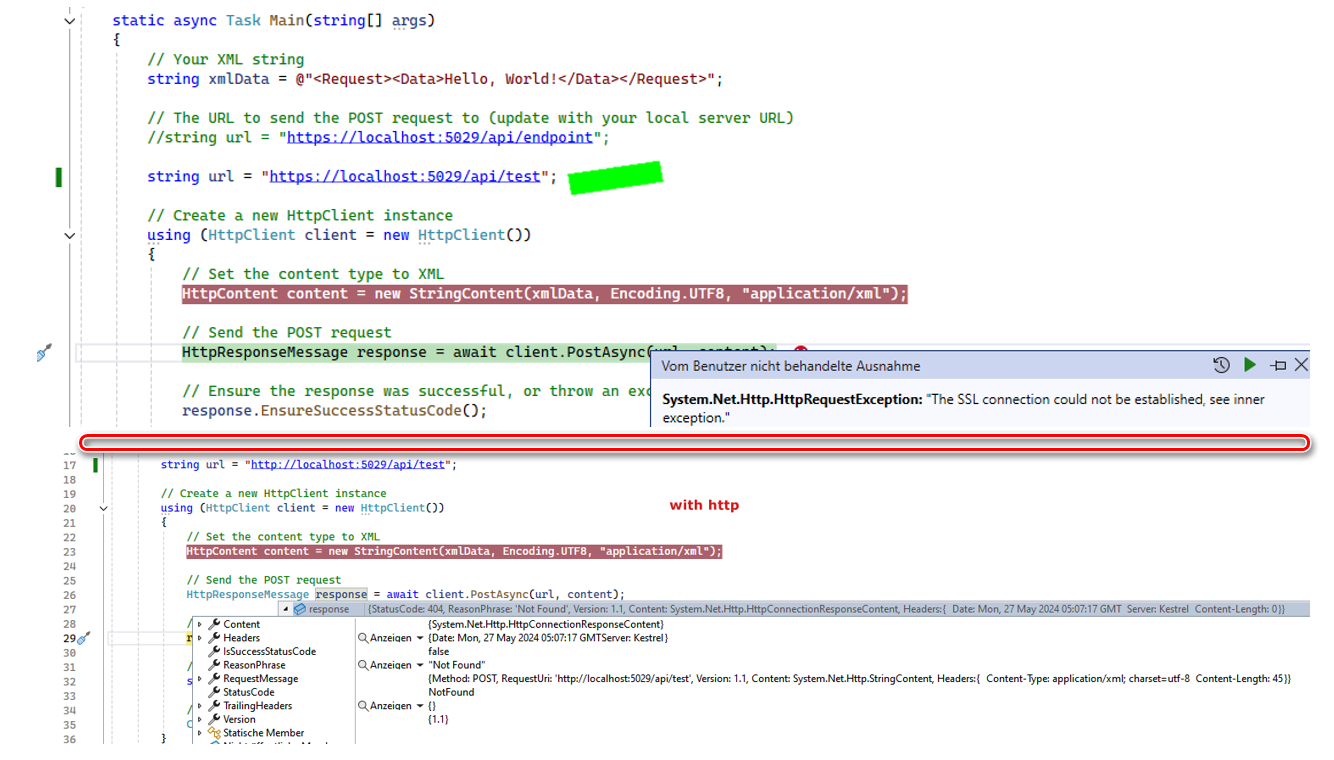The width and height of the screenshot is (1334, 760).
Task: Collapse the response datatip with its triangle
Action: pyautogui.click(x=286, y=609)
